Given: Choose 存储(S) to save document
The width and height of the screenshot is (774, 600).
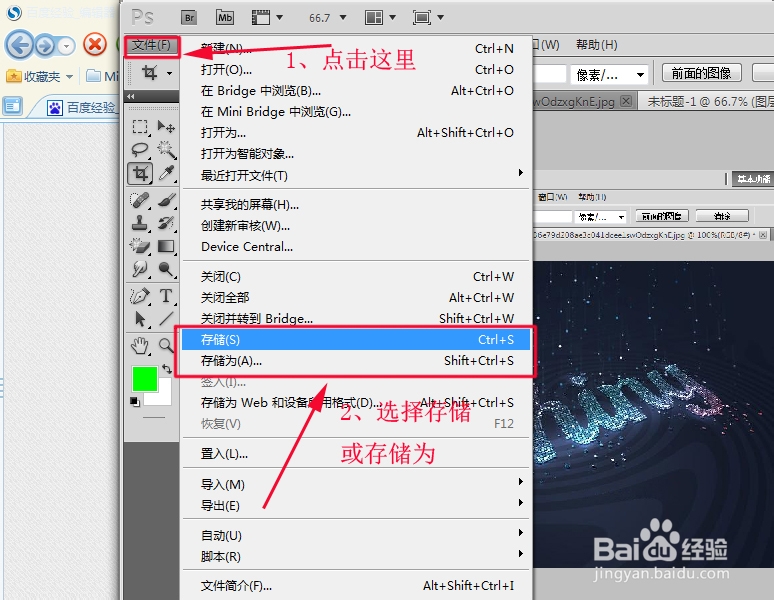Looking at the screenshot, I should [355, 339].
